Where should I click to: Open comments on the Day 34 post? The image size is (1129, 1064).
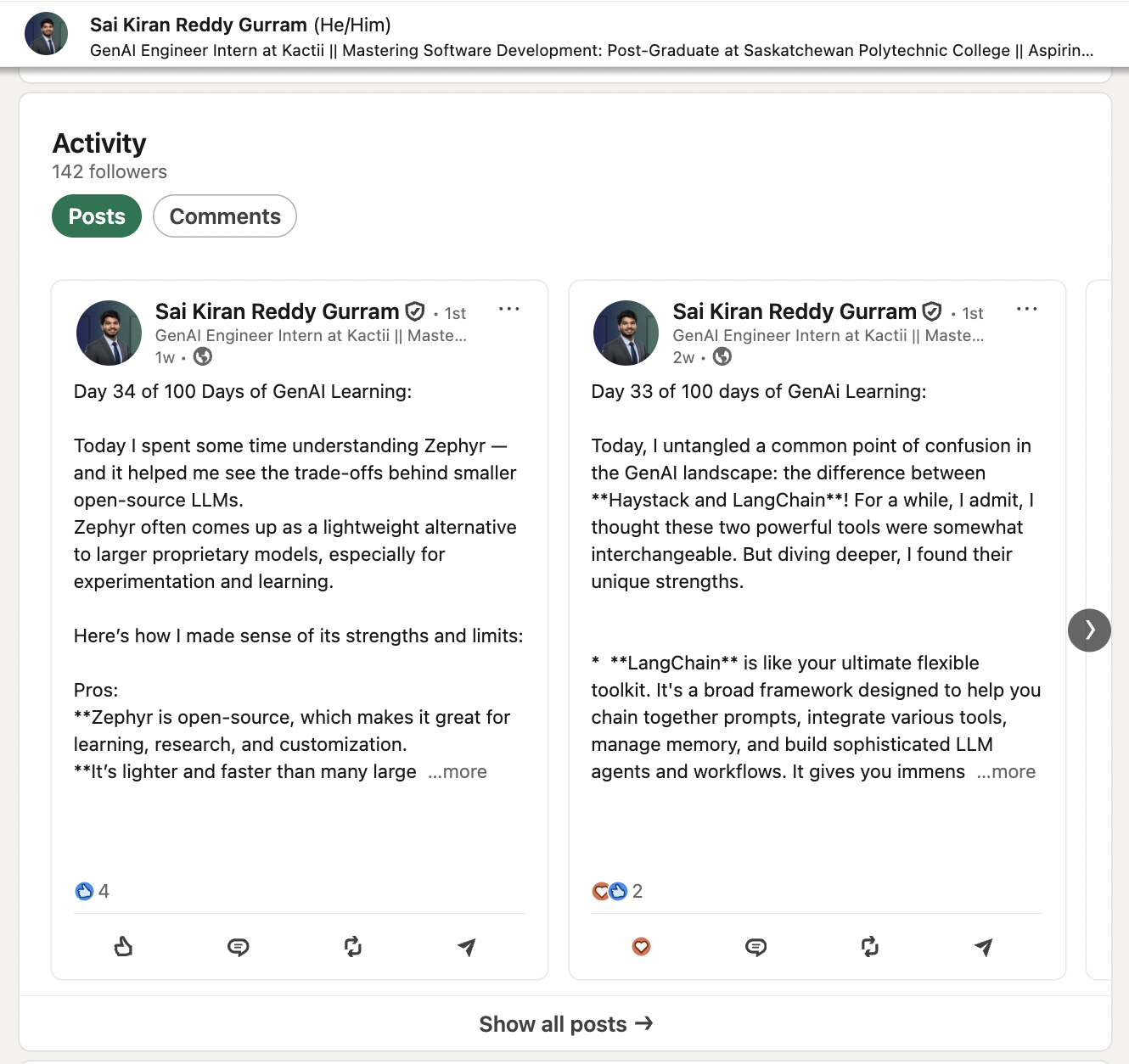tap(238, 947)
